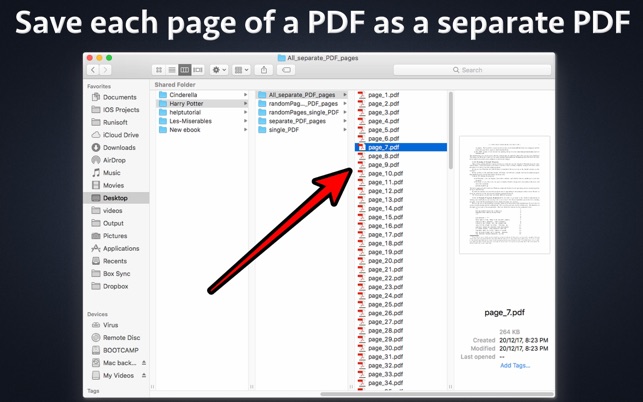
Task: Expand Les-Miserables folder arrow
Action: 245,121
